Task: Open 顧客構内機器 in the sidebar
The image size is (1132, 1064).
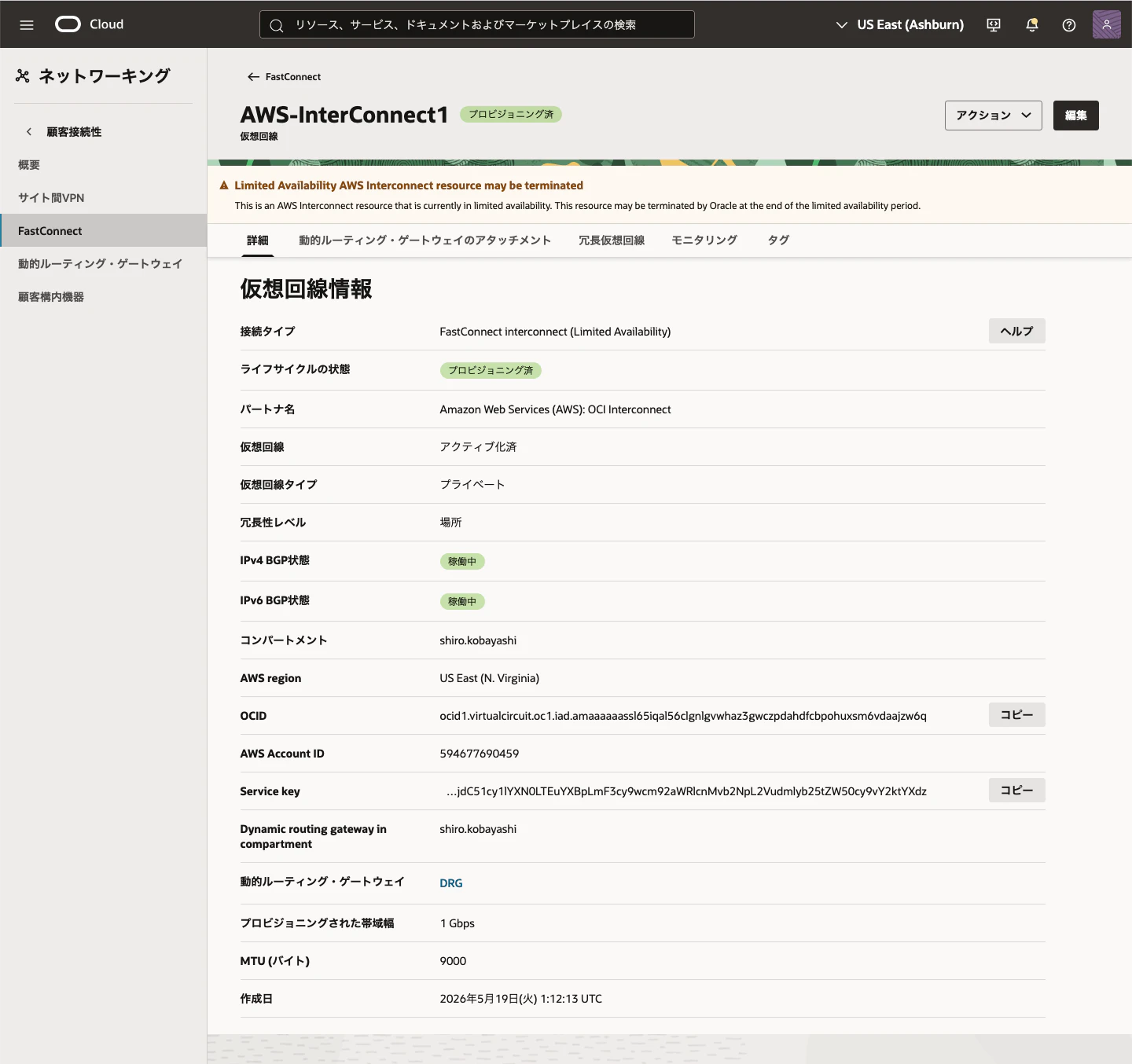Action: (x=103, y=297)
